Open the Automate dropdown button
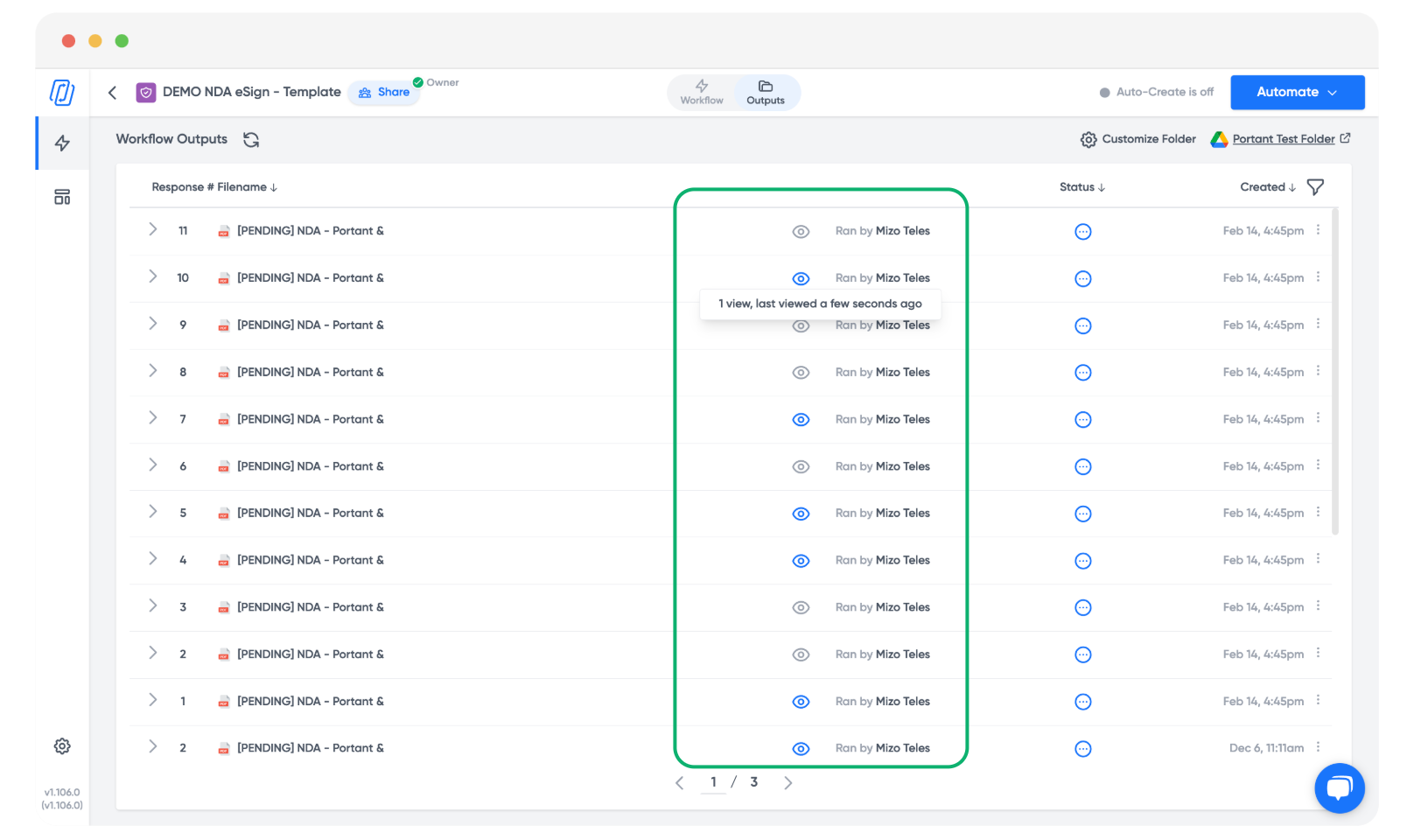Image resolution: width=1414 pixels, height=840 pixels. point(1297,93)
